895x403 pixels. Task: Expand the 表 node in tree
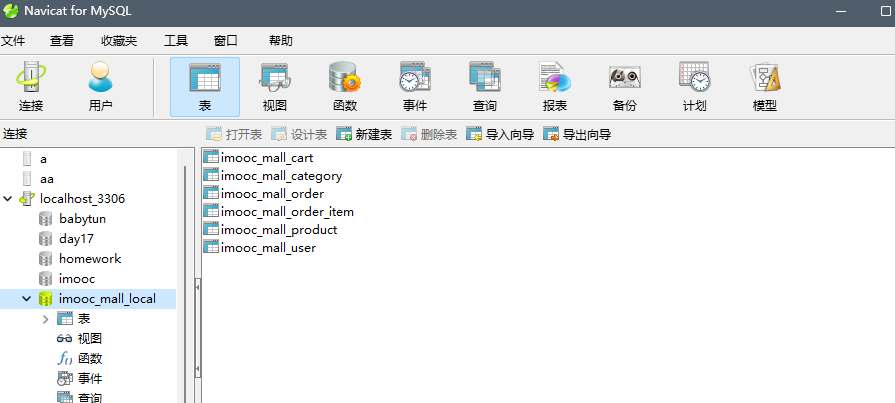tap(46, 319)
